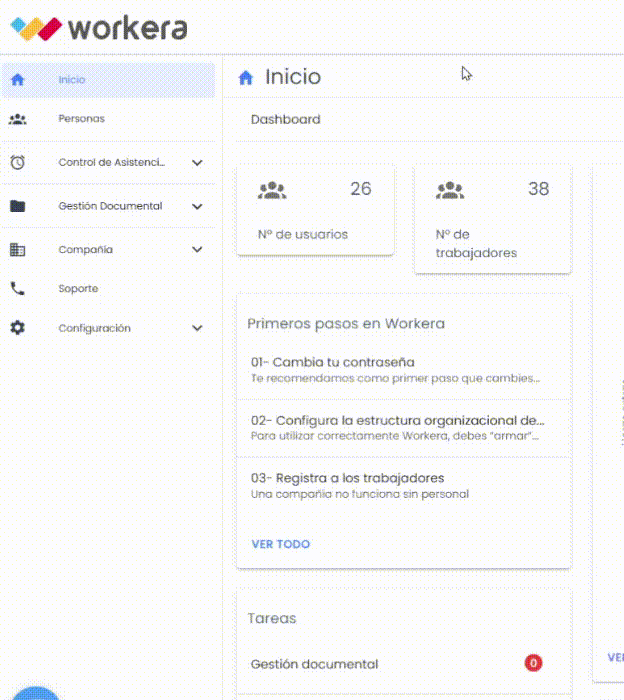Screen dimensions: 624x700
Task: Click the VER TODO link
Action: coord(281,544)
